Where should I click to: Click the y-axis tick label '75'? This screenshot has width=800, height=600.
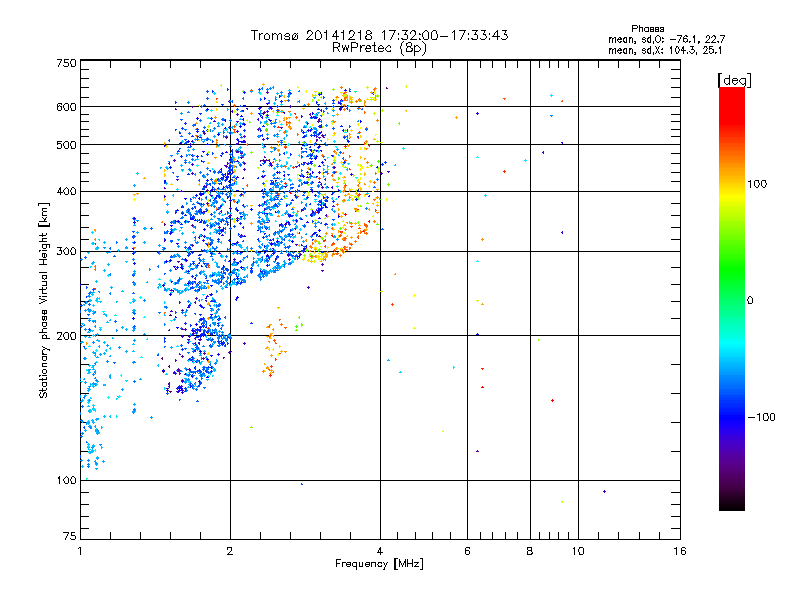tap(70, 536)
